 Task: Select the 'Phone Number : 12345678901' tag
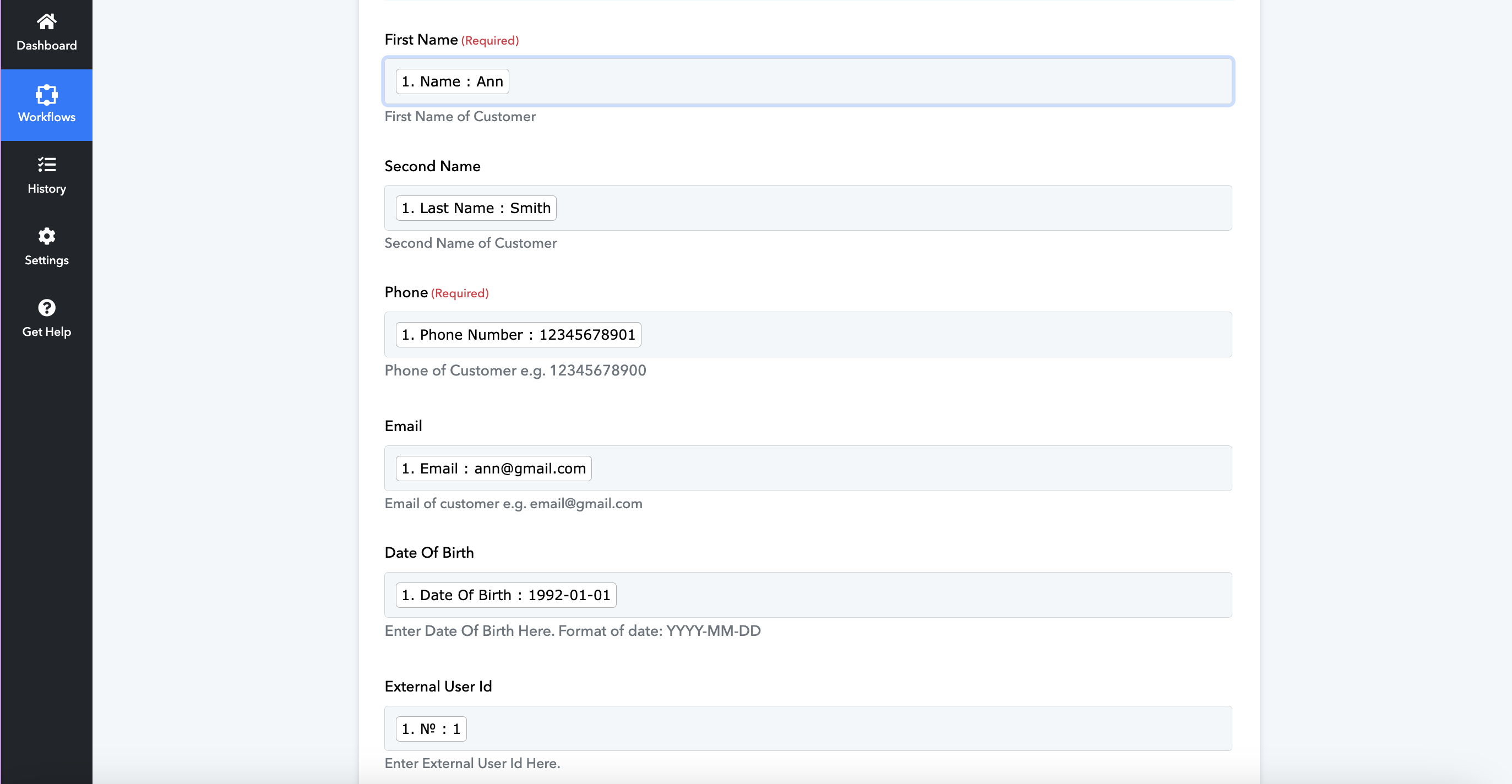coord(518,335)
